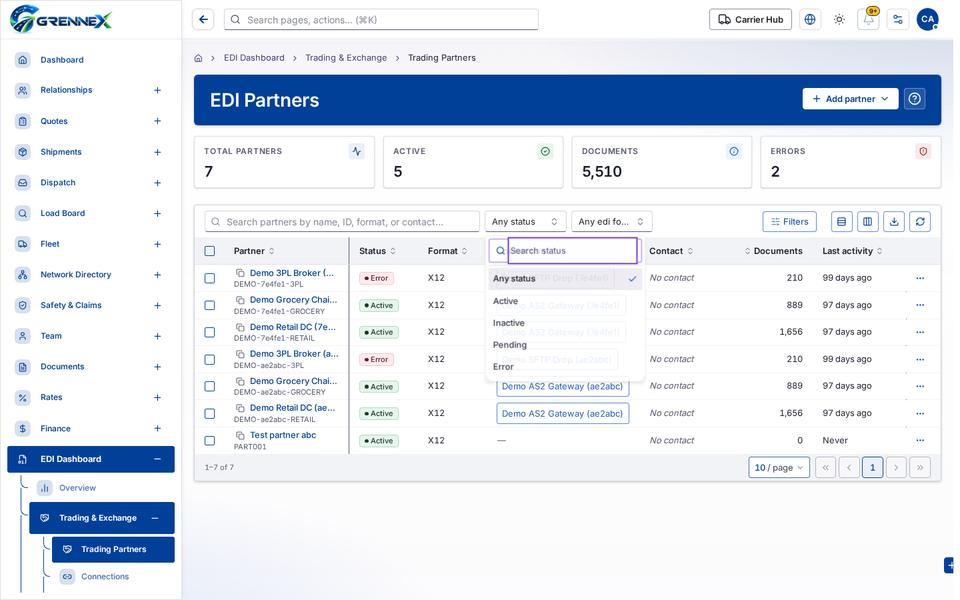The height and width of the screenshot is (600, 960).
Task: Expand the Shipments sidebar section
Action: 157,152
